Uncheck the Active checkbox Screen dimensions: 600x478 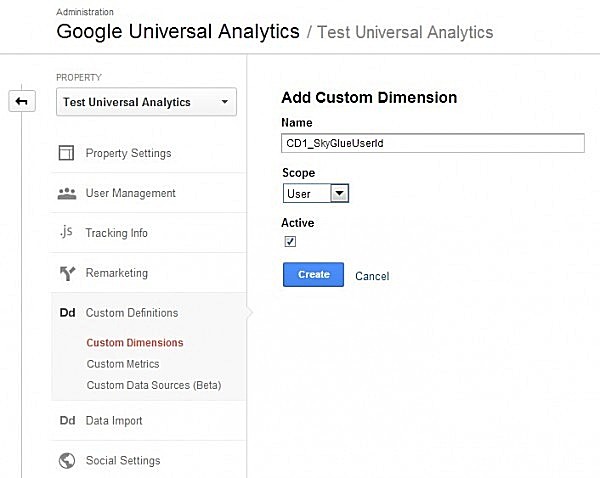tap(290, 242)
